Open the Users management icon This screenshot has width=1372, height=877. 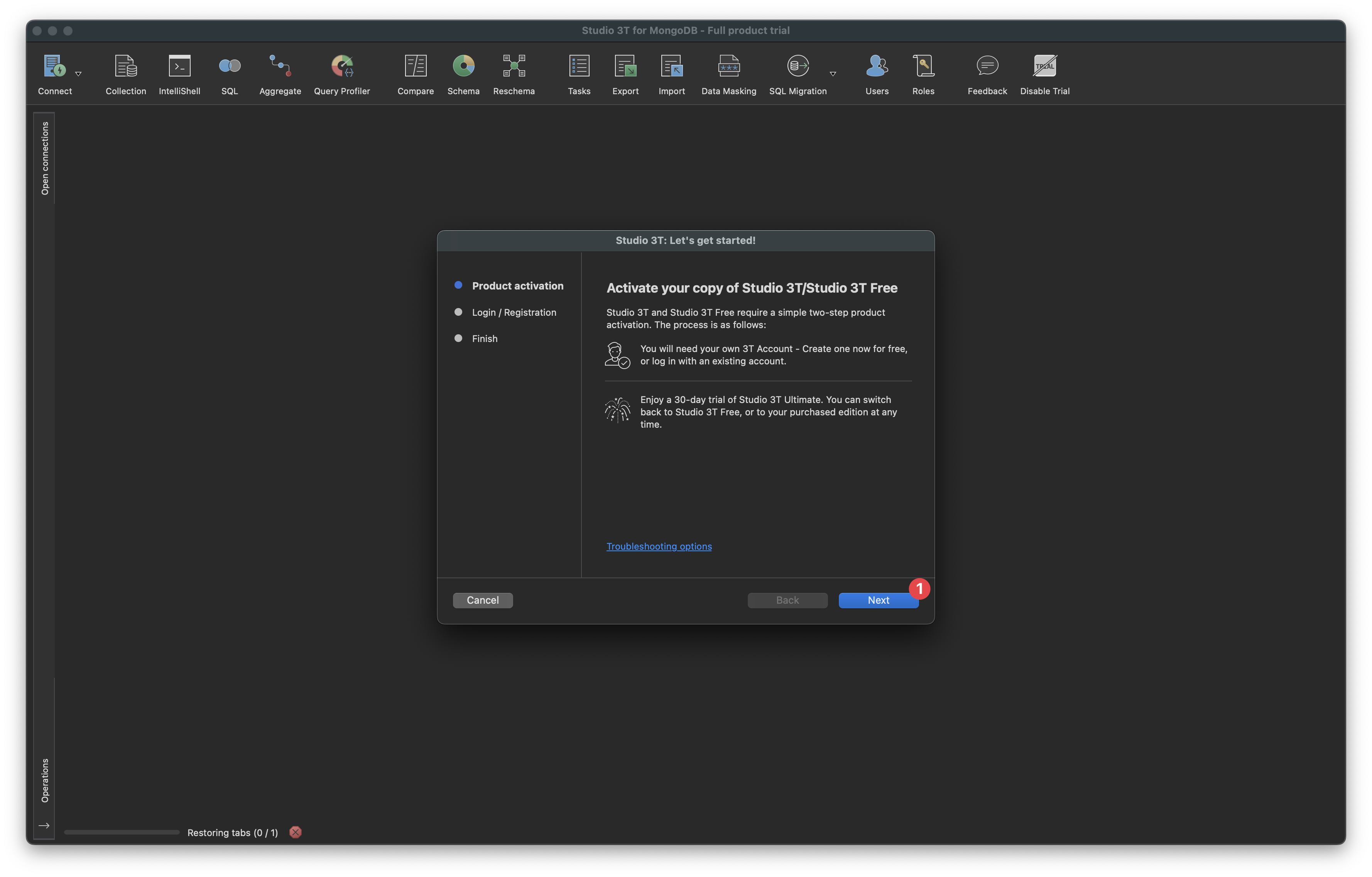pos(877,66)
